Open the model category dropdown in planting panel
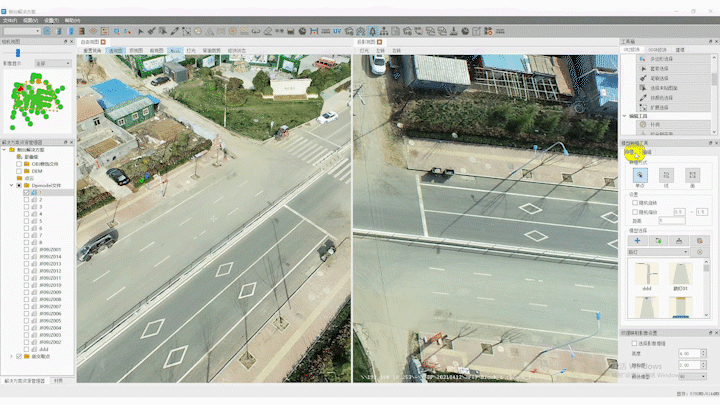The height and width of the screenshot is (405, 720). click(658, 252)
